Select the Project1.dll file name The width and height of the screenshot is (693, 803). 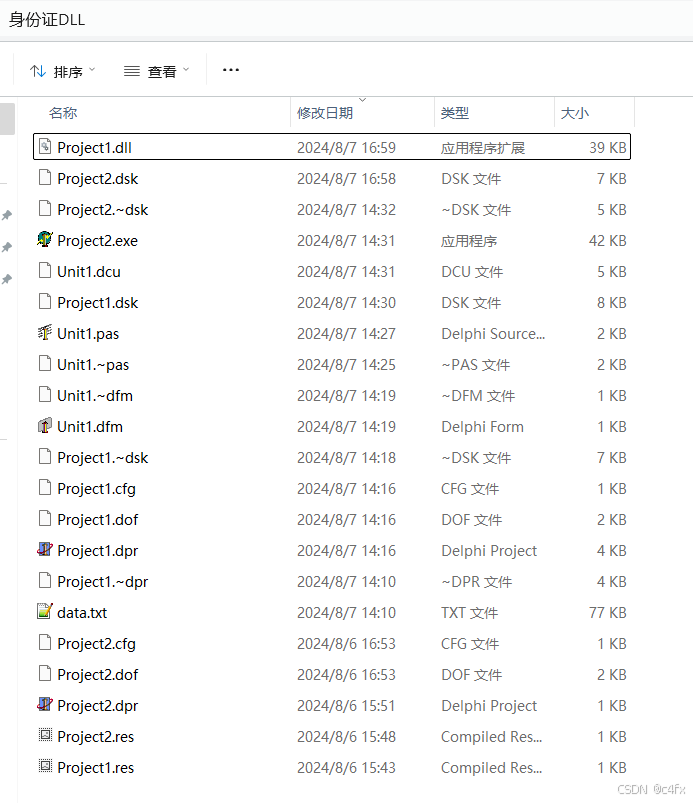coord(94,147)
